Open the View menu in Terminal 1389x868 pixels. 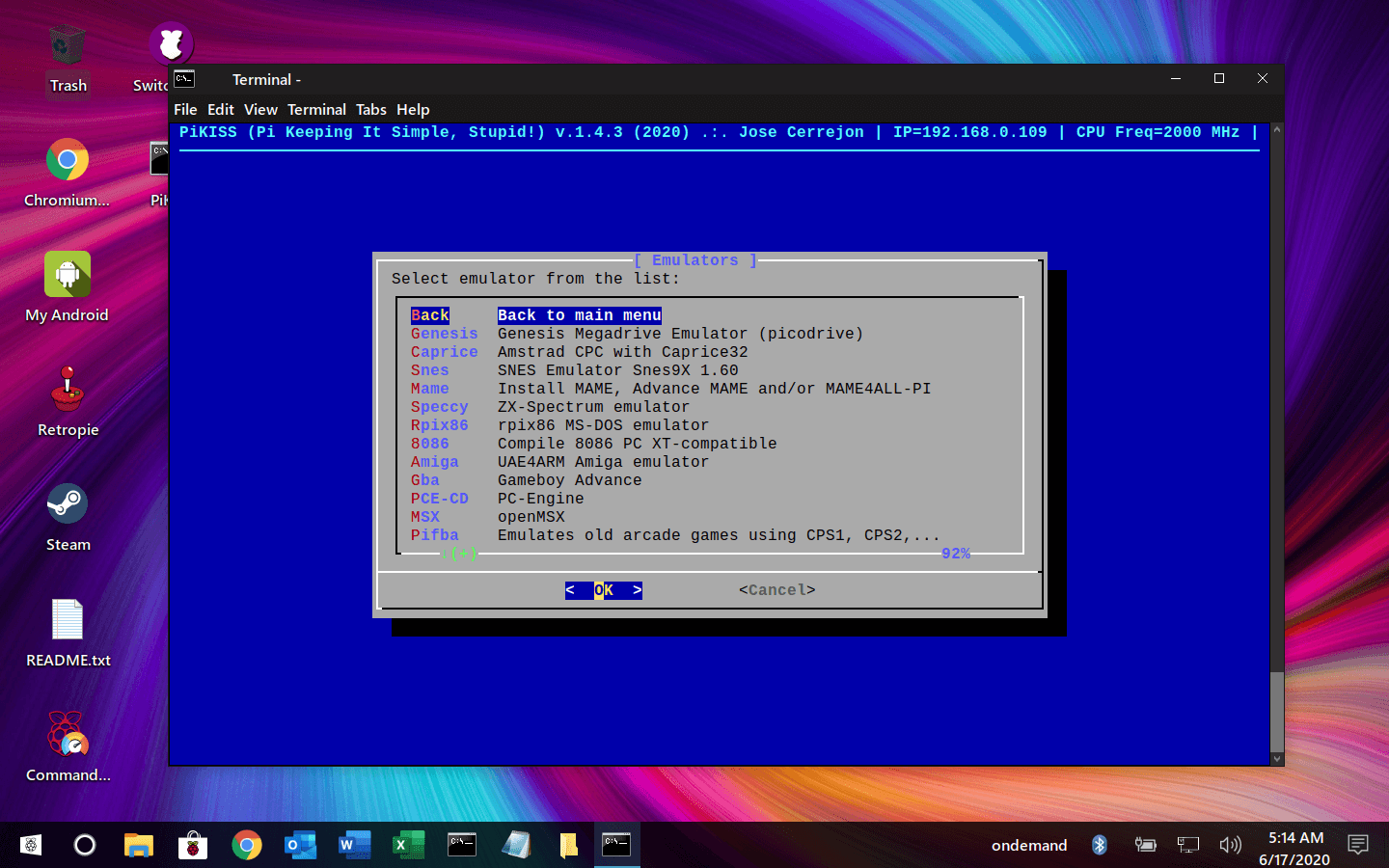coord(260,109)
